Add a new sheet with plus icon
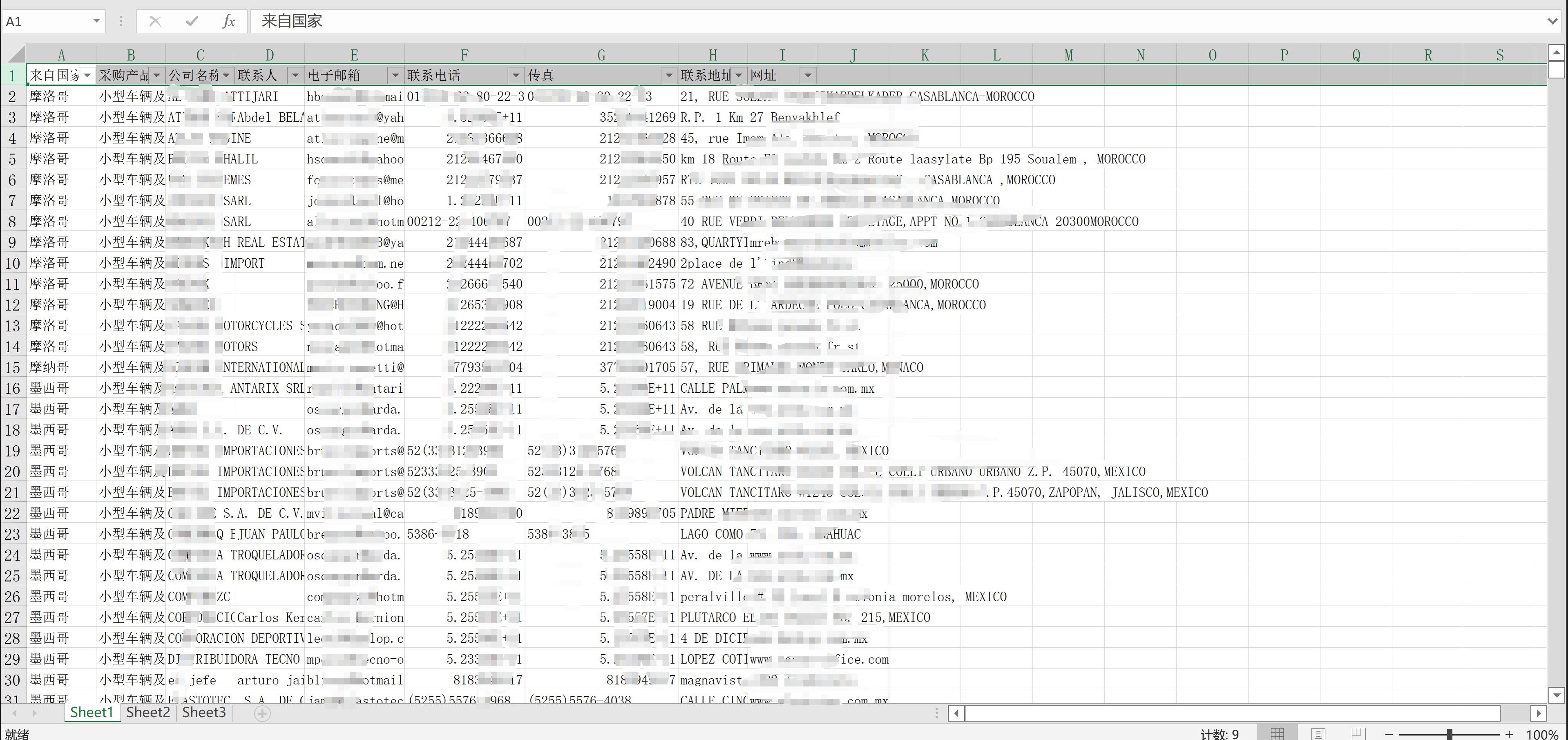1568x740 pixels. pyautogui.click(x=262, y=713)
